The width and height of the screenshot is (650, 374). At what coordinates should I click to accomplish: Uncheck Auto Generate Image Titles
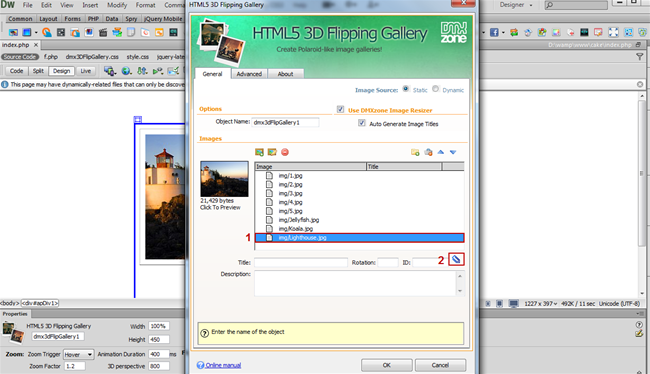(x=362, y=123)
